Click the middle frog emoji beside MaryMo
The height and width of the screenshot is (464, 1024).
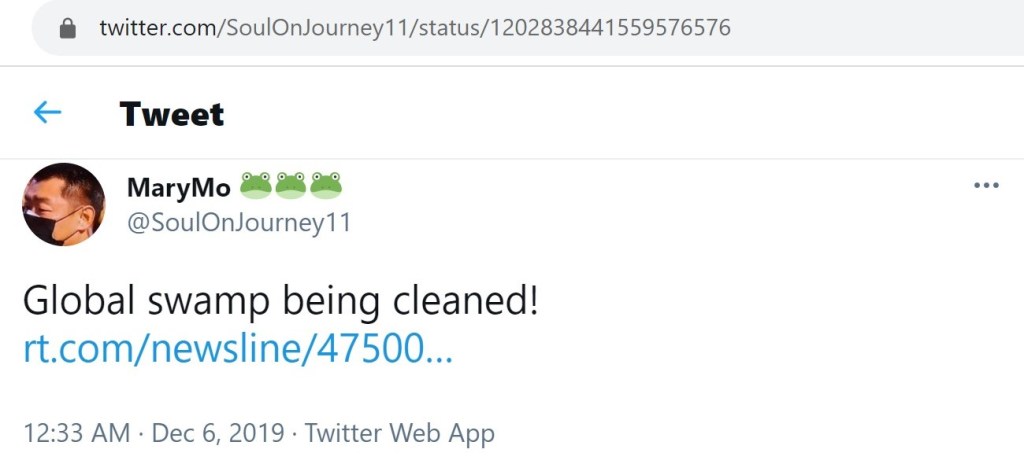(291, 185)
